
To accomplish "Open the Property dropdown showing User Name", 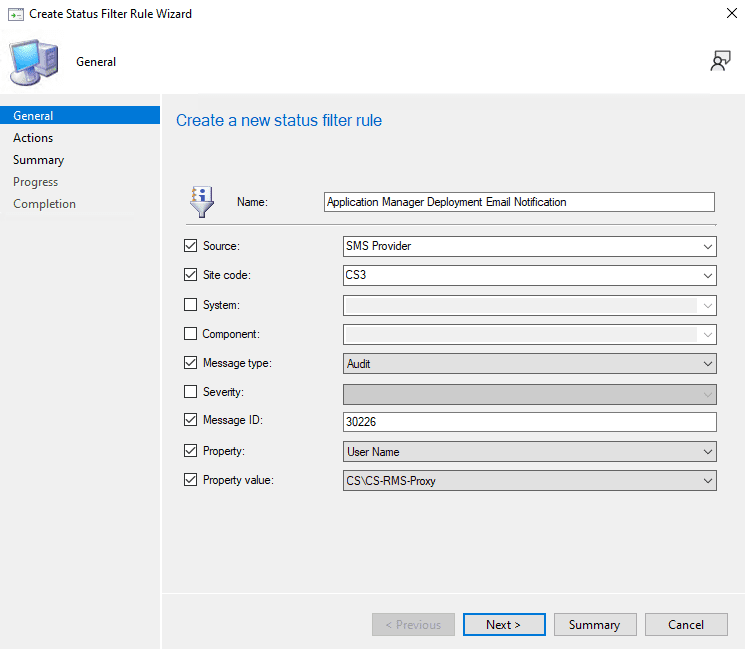I will (x=529, y=452).
